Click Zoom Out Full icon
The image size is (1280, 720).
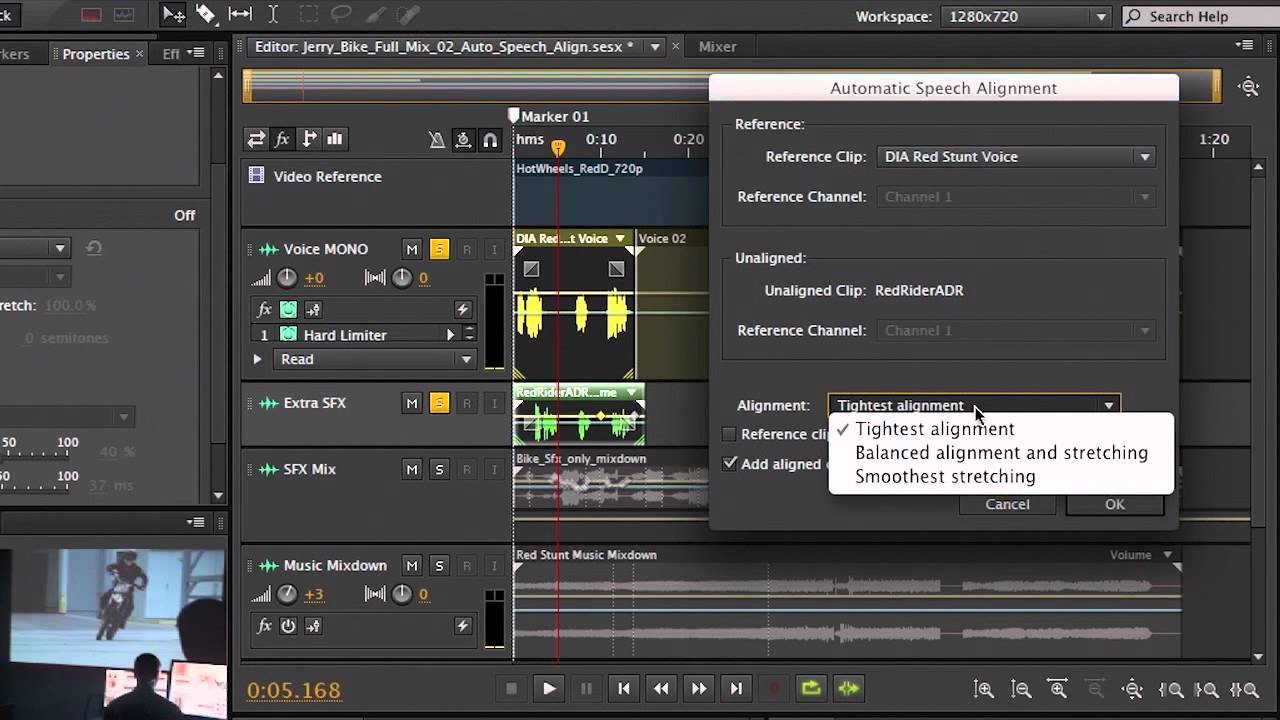coord(1132,689)
